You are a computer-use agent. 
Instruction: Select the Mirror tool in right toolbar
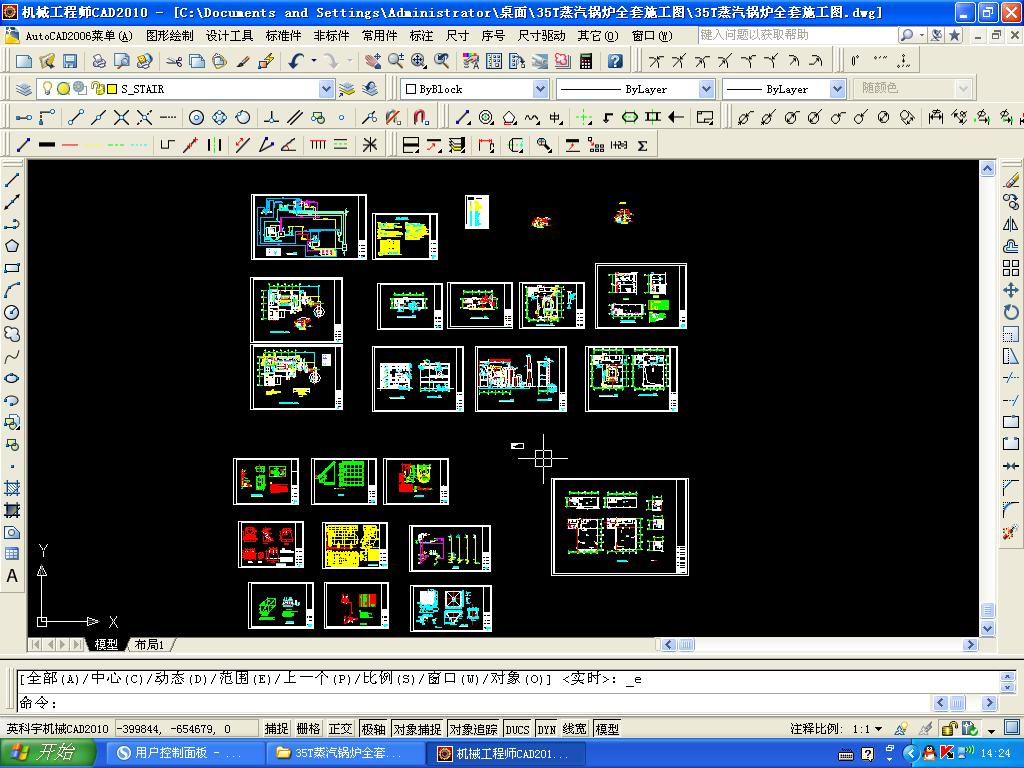tap(1011, 224)
